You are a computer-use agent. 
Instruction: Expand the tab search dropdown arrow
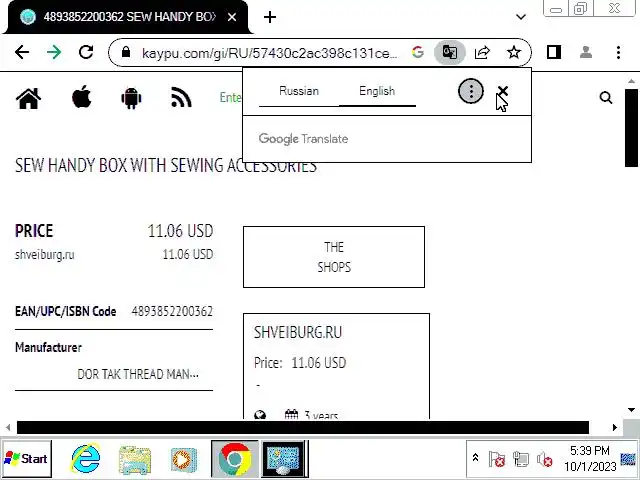point(521,17)
